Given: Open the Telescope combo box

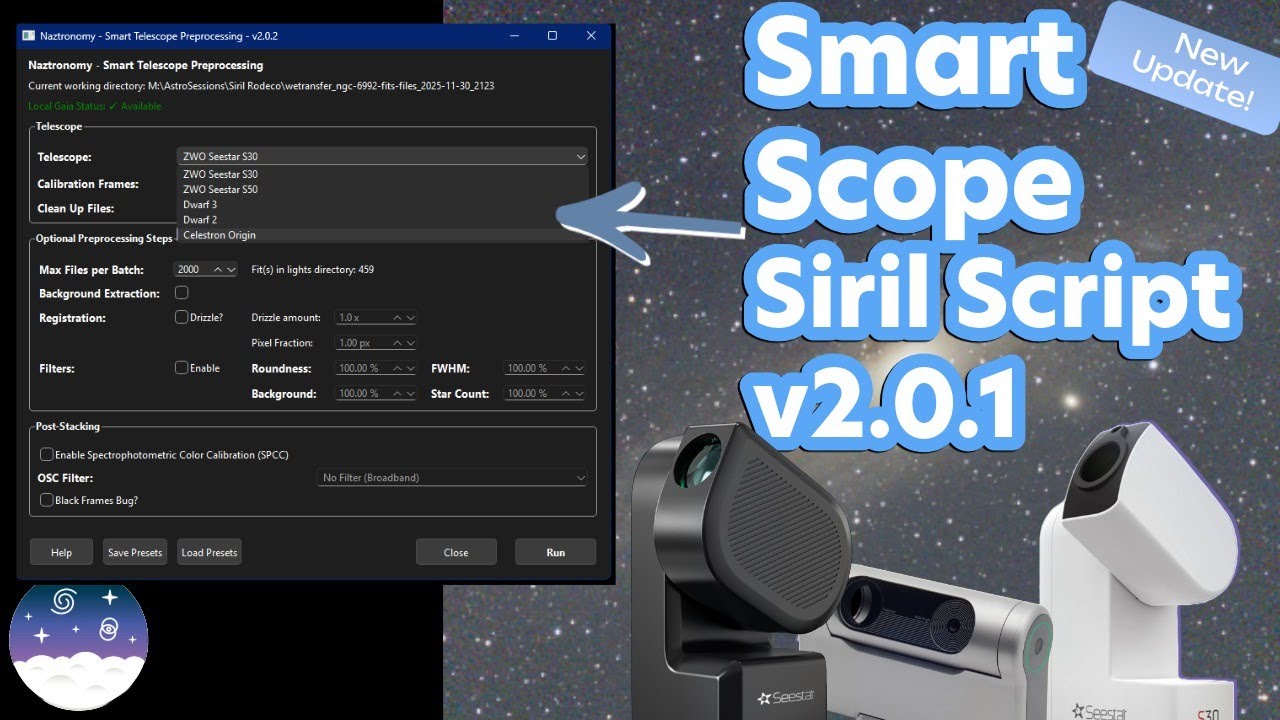Looking at the screenshot, I should pos(382,156).
